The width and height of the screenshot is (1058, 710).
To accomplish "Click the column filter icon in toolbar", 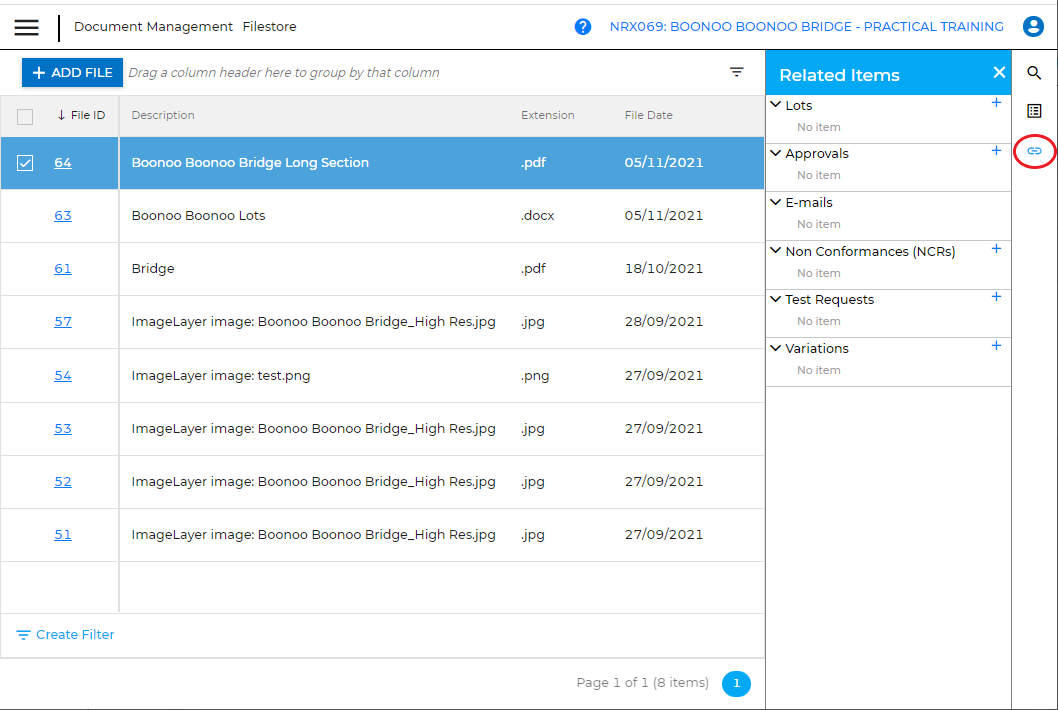I will (x=737, y=72).
